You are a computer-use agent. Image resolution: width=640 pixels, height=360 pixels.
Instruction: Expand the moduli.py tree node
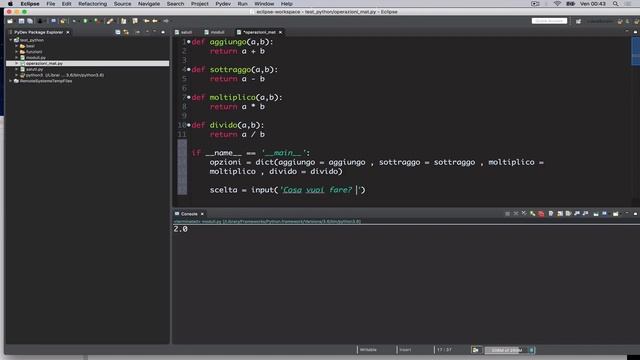click(x=16, y=58)
